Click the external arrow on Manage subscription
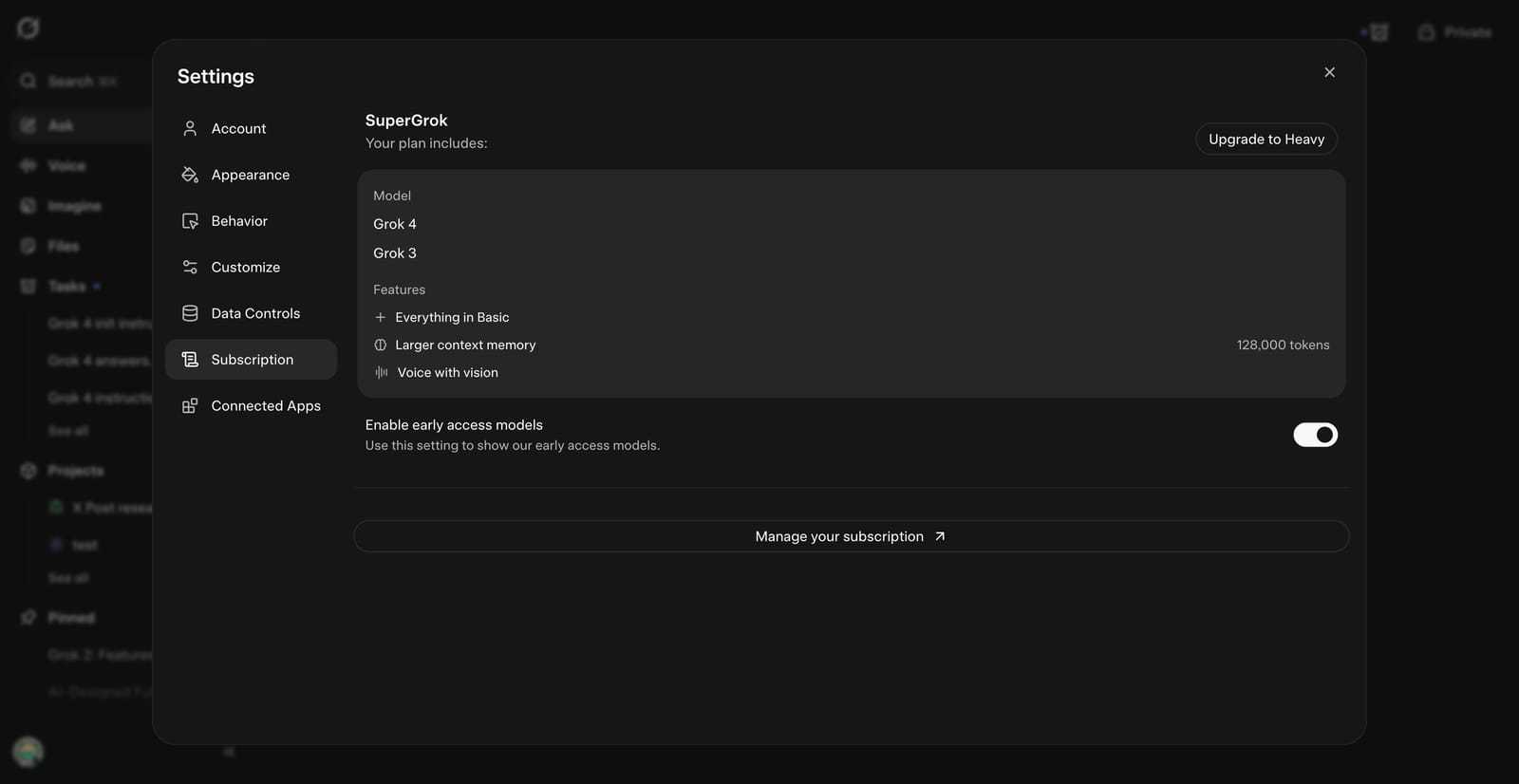This screenshot has width=1519, height=784. [940, 536]
